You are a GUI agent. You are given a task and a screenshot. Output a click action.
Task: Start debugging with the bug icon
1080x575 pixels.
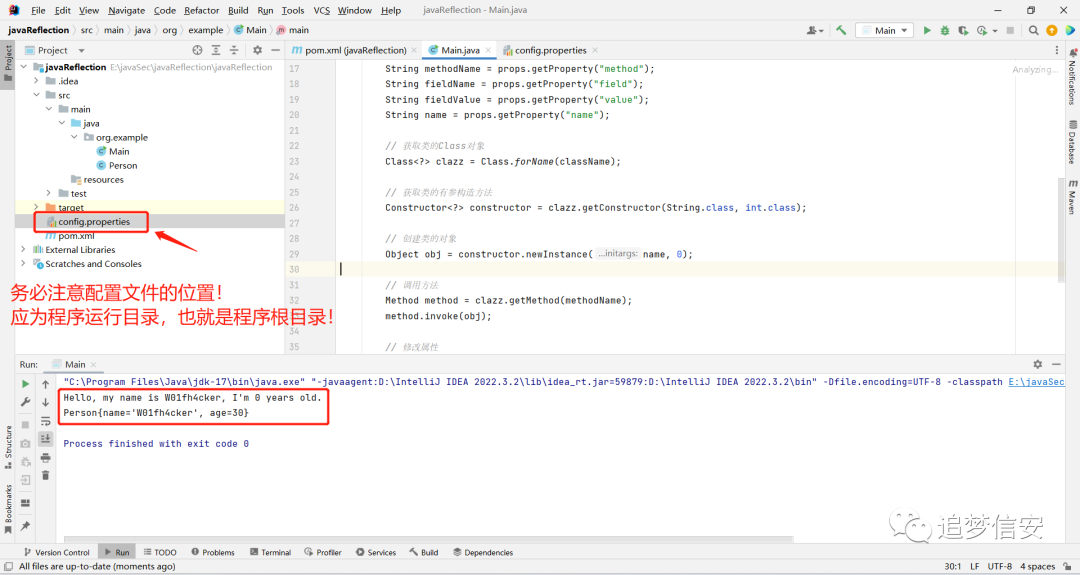(944, 30)
